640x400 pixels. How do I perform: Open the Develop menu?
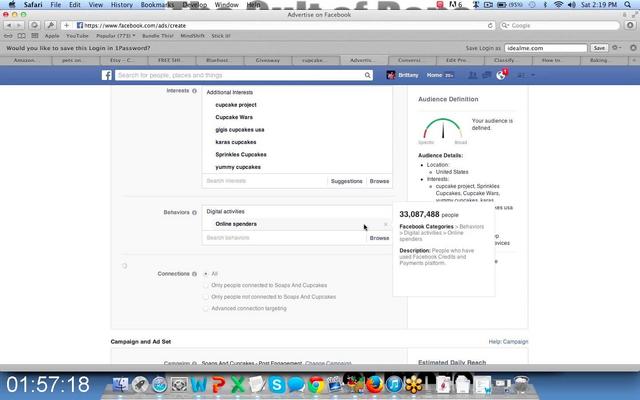195,4
